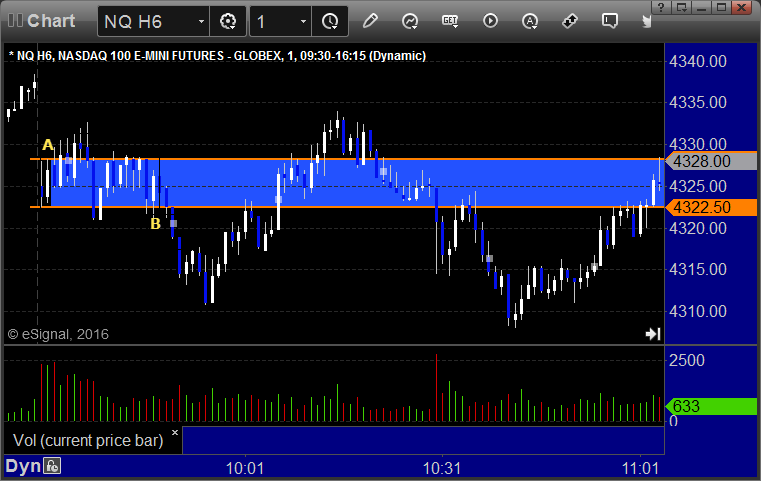
Task: Start bar replay with play icon
Action: coord(490,21)
